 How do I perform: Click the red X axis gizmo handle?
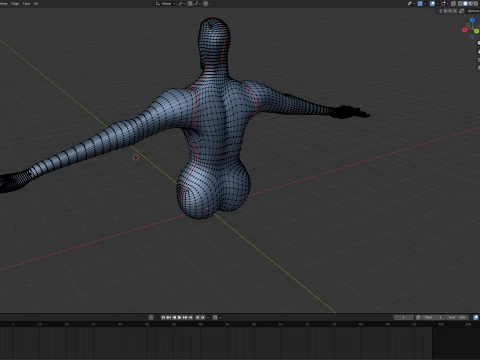coord(464,30)
